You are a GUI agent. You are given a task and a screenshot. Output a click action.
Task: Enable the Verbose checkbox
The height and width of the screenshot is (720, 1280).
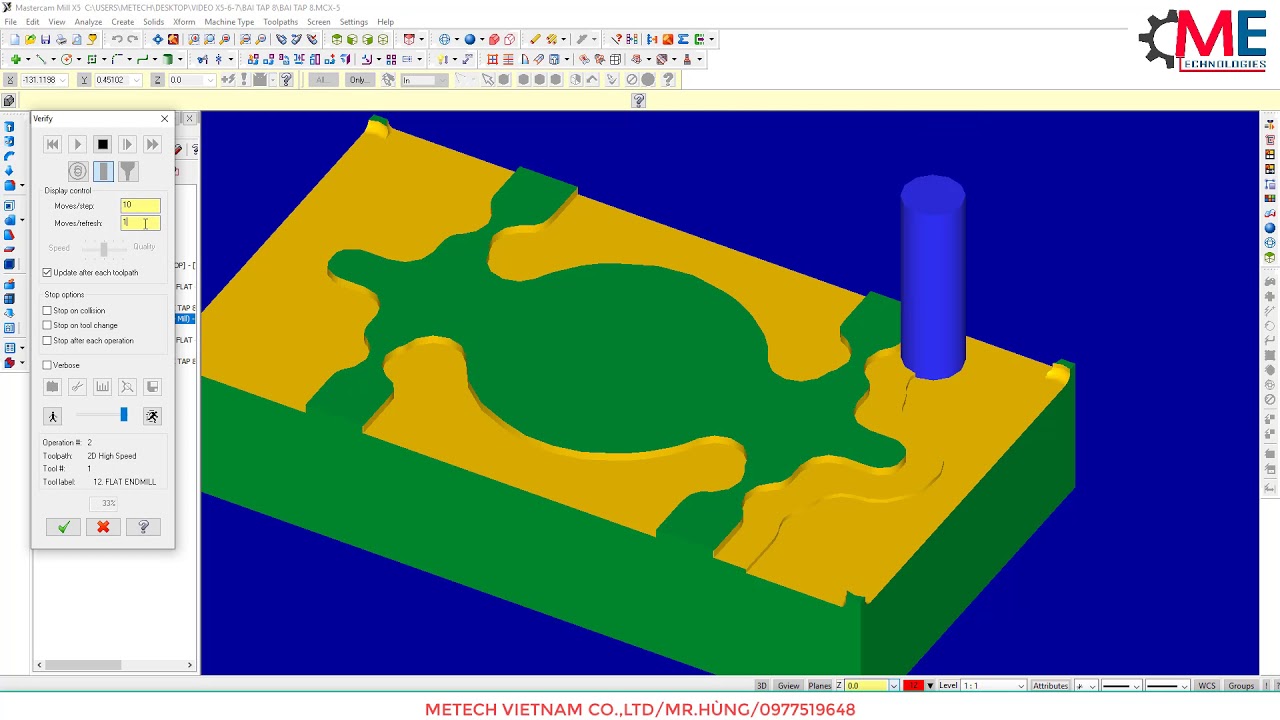pos(47,366)
